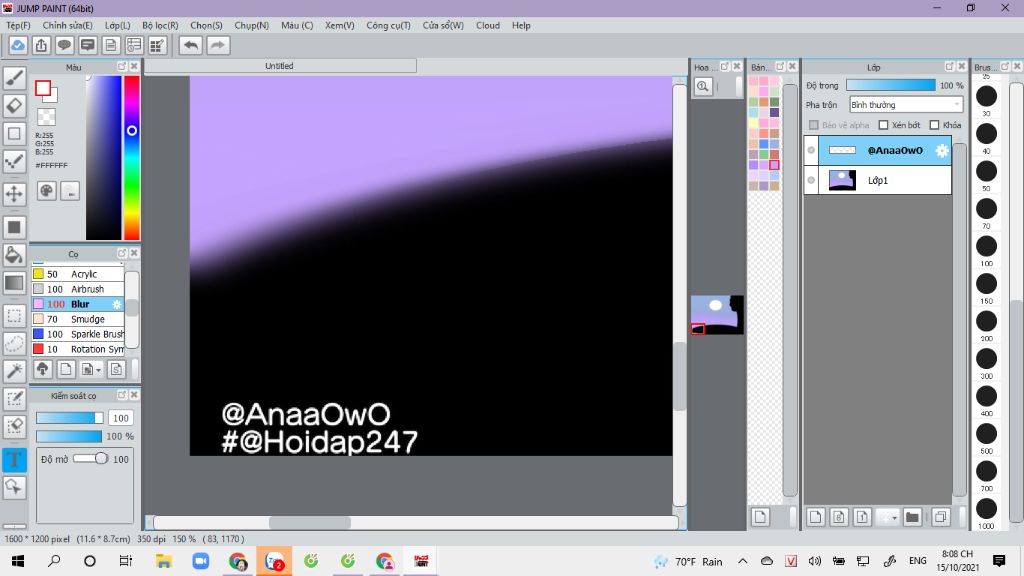Select the 100 brush size preset dot
The width and height of the screenshot is (1024, 576).
(986, 246)
